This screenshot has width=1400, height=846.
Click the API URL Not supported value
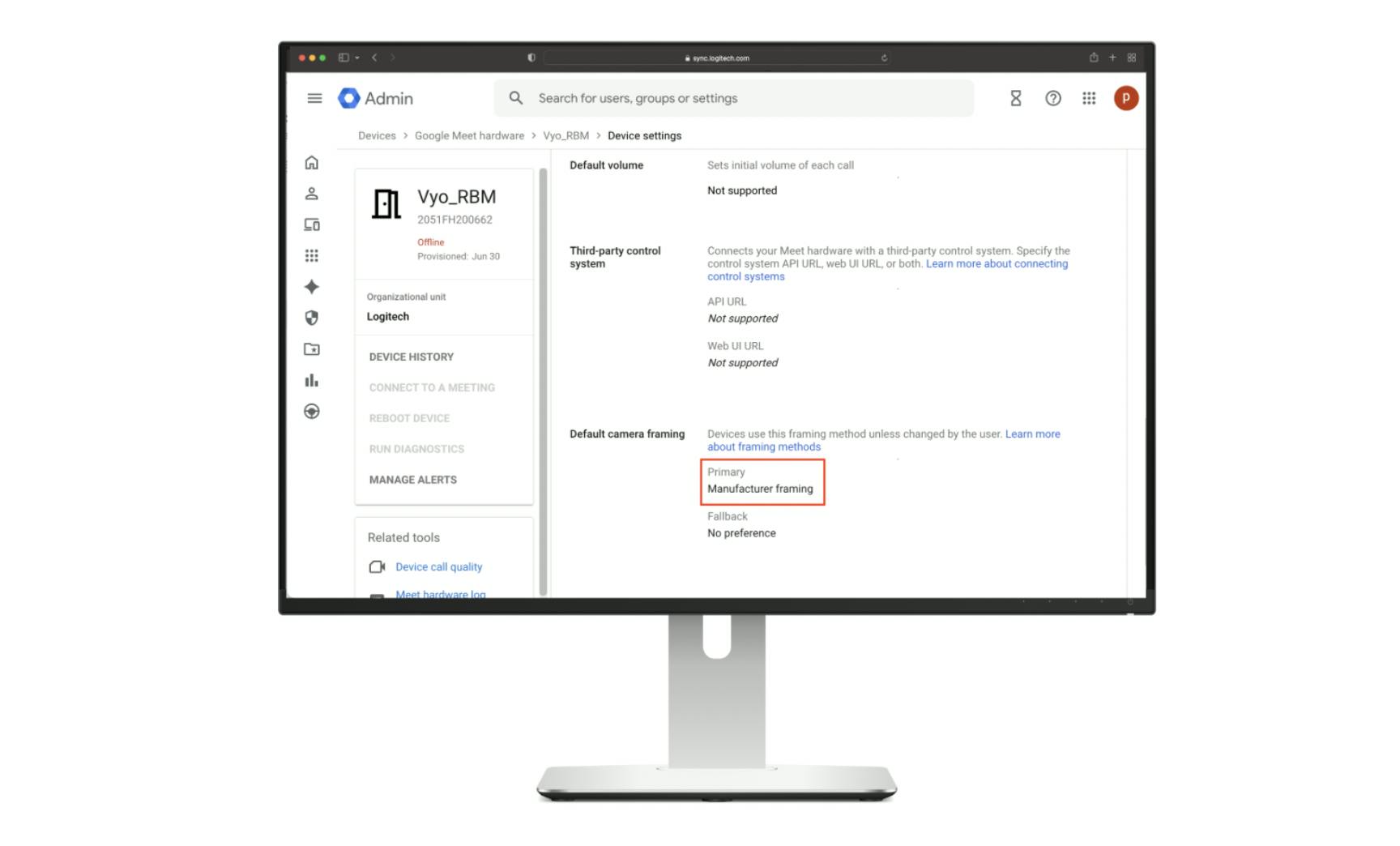pyautogui.click(x=742, y=318)
